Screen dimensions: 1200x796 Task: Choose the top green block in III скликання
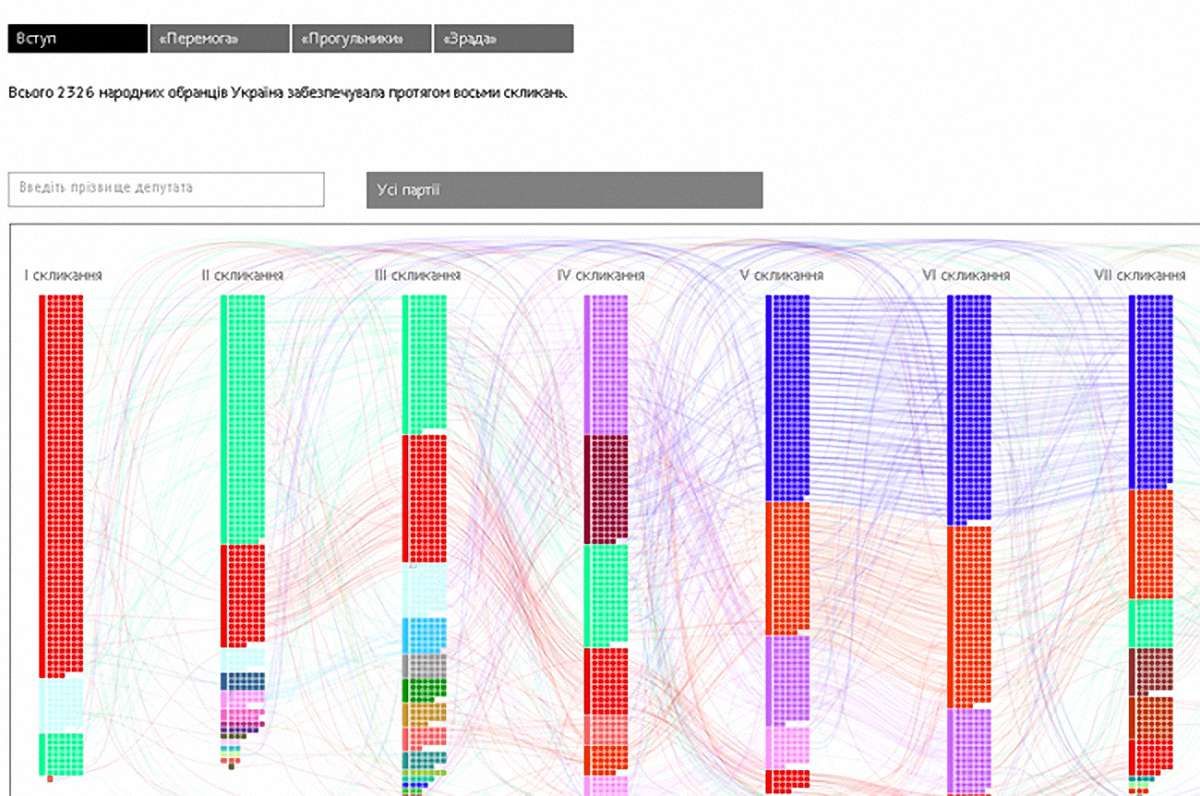(424, 364)
